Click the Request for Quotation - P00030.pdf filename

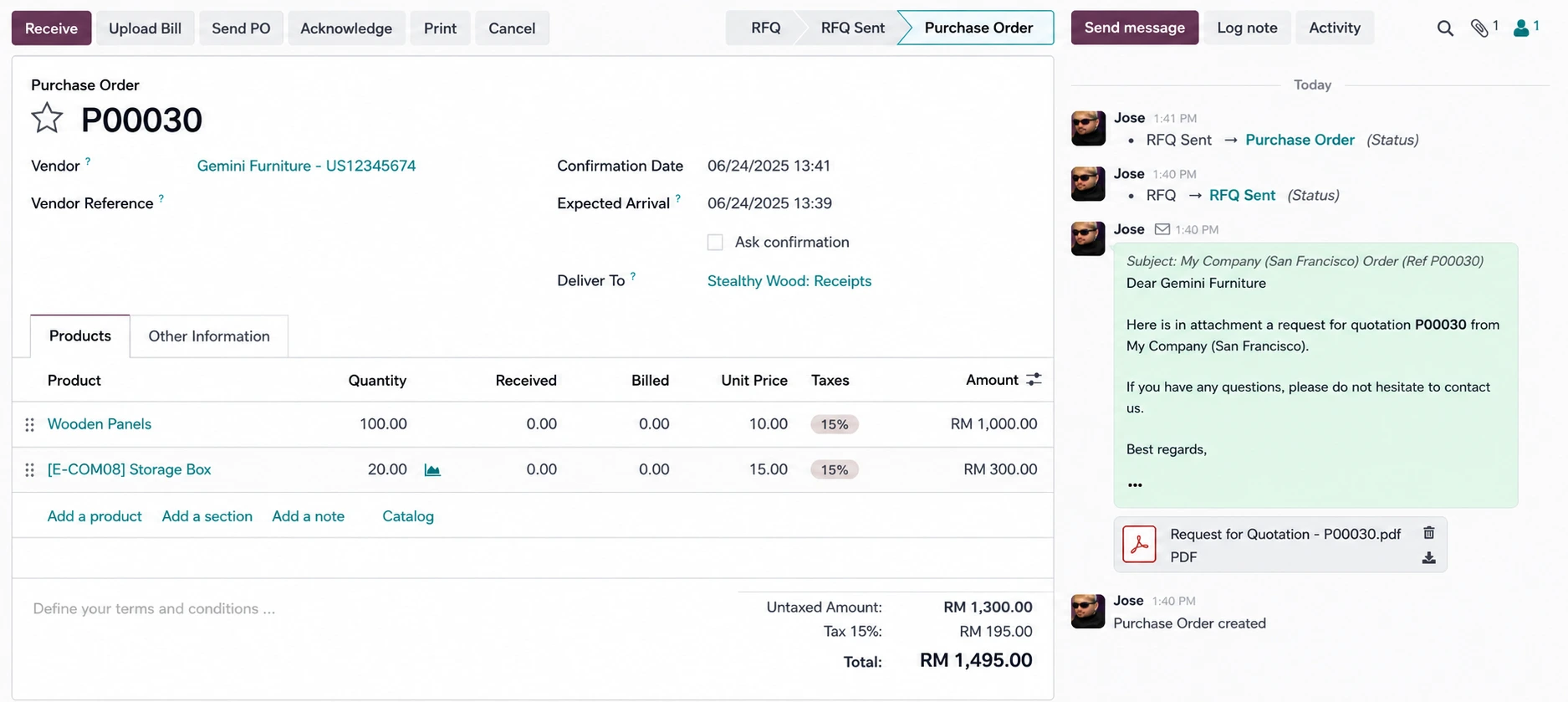1285,534
